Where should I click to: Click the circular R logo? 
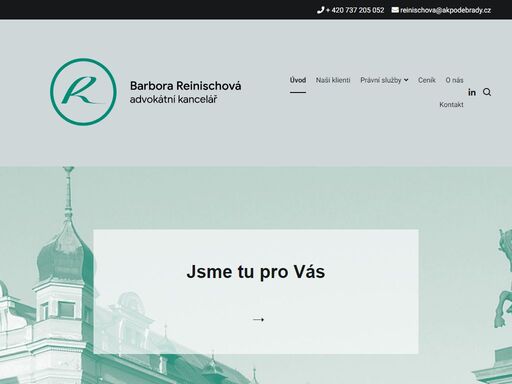point(83,92)
